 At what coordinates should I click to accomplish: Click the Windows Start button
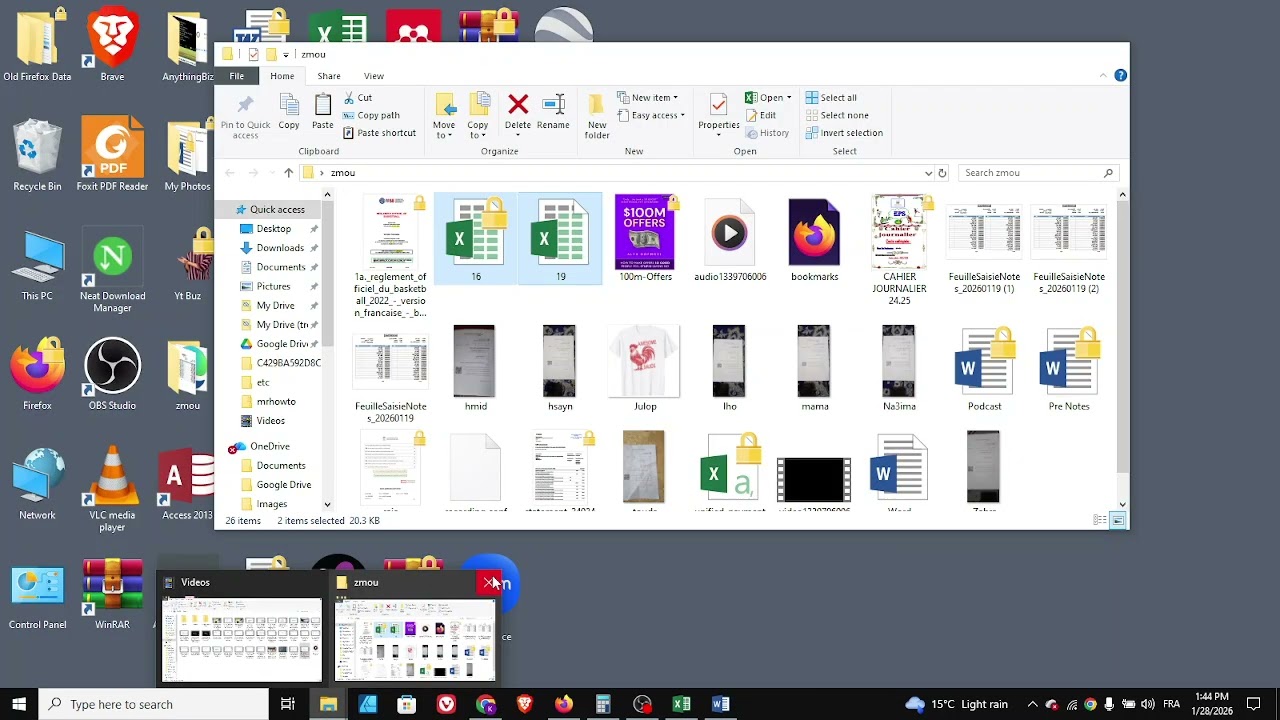pos(19,704)
